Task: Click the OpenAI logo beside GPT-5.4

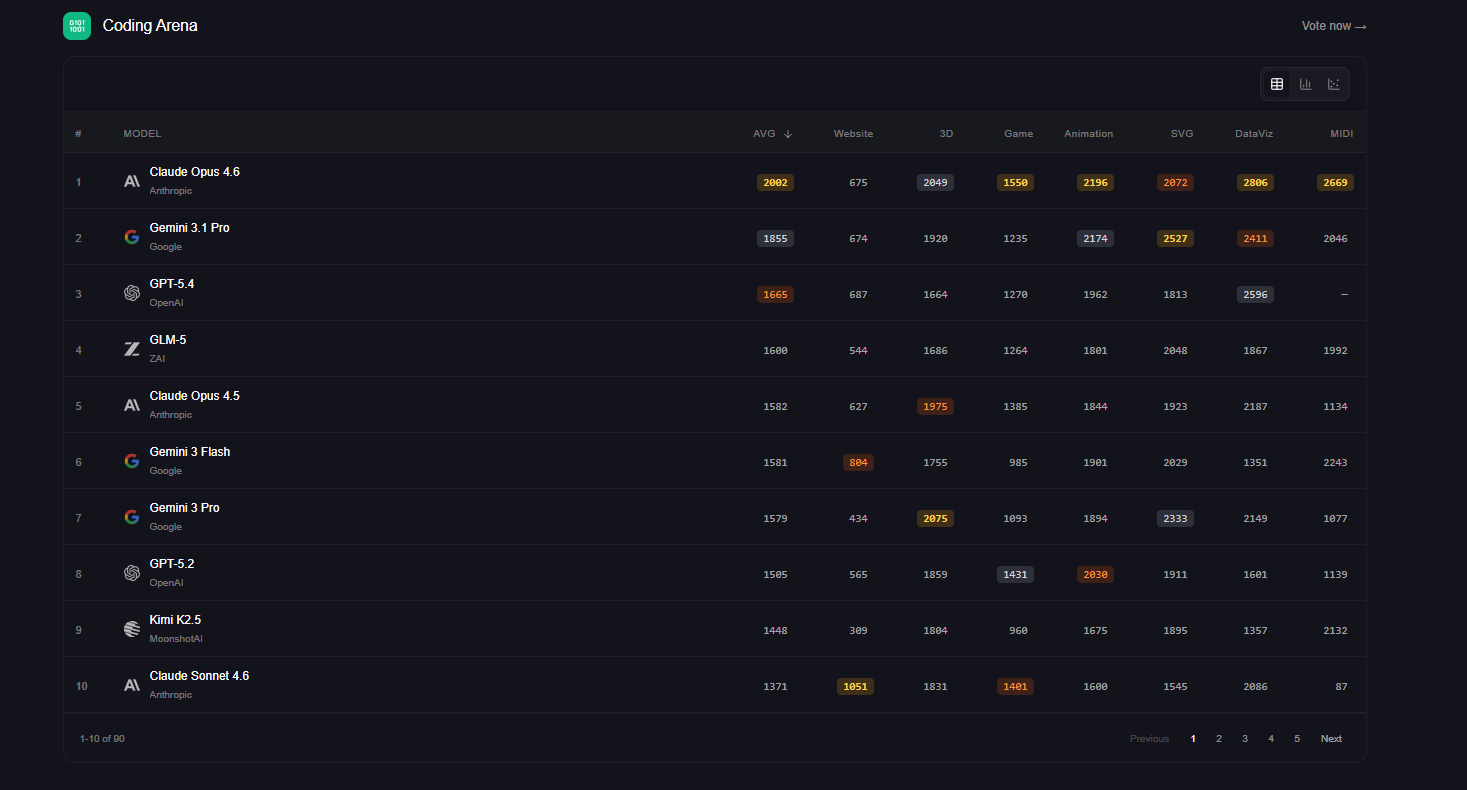Action: (132, 293)
